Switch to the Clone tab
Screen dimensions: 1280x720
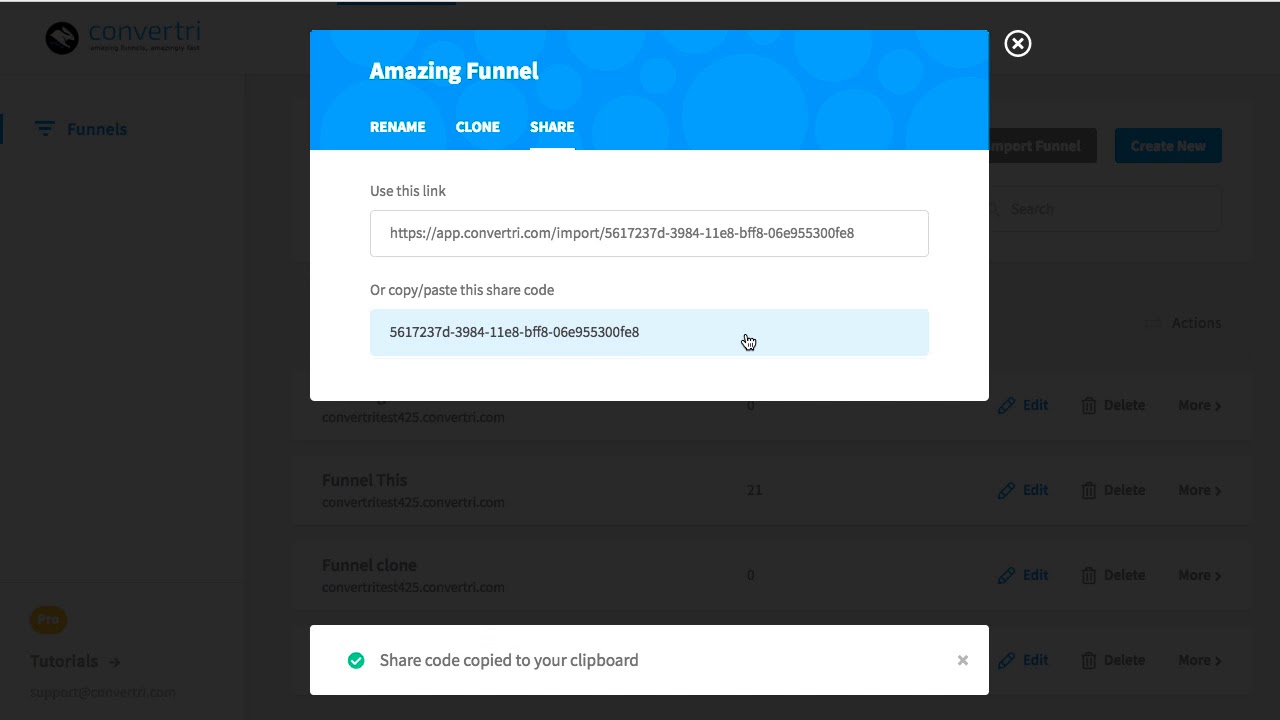(477, 127)
